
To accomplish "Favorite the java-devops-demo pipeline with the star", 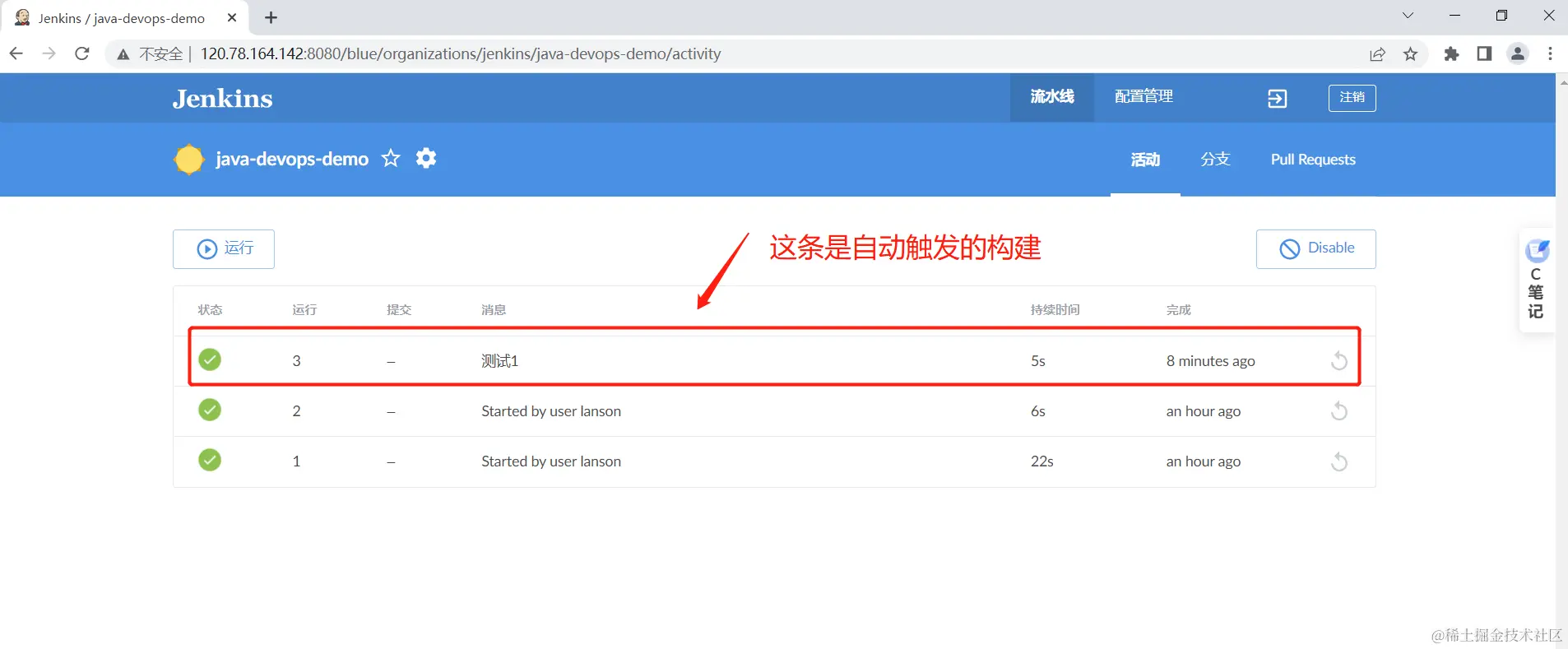I will tap(391, 158).
